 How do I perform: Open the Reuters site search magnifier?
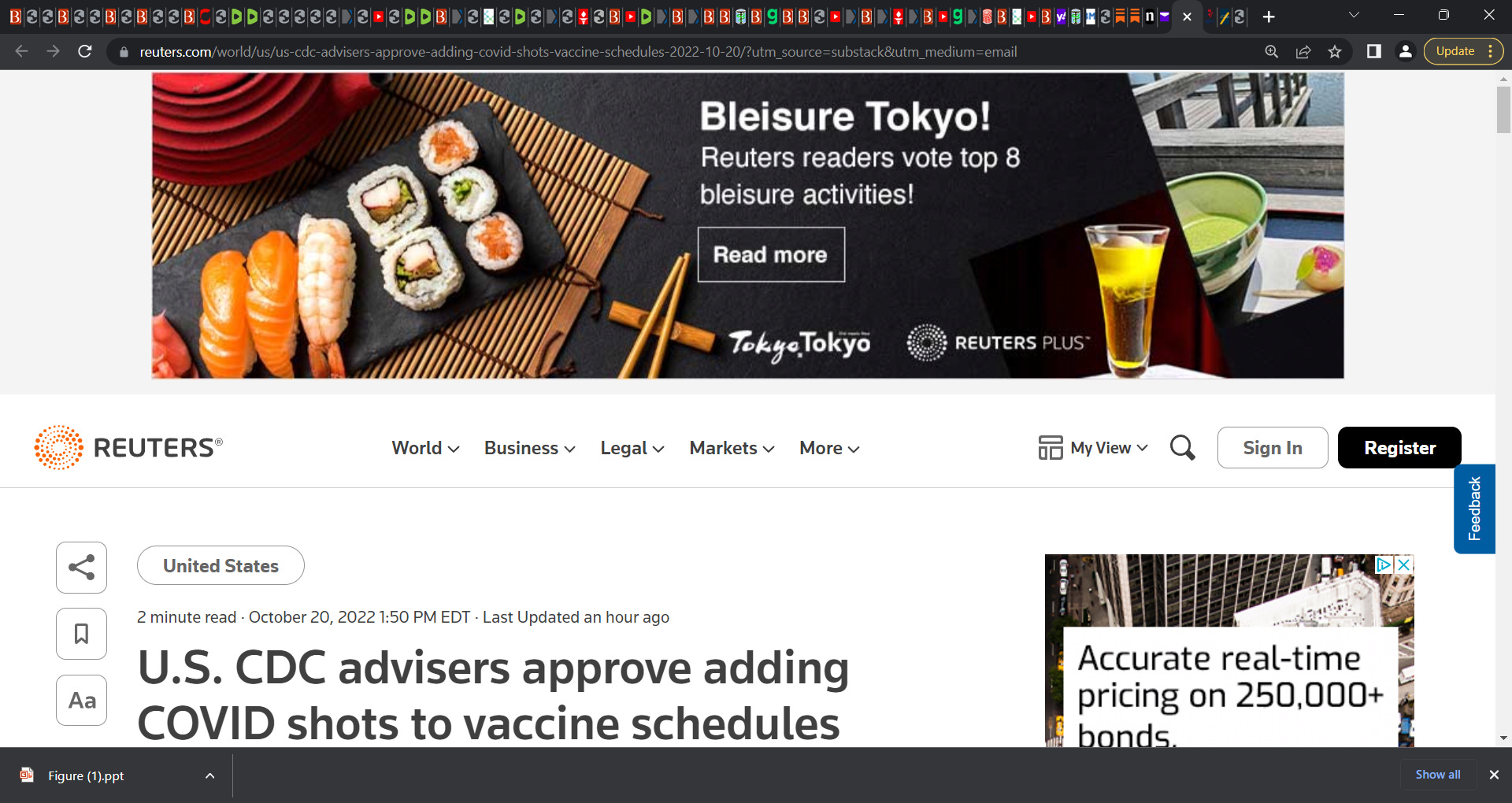pos(1182,448)
